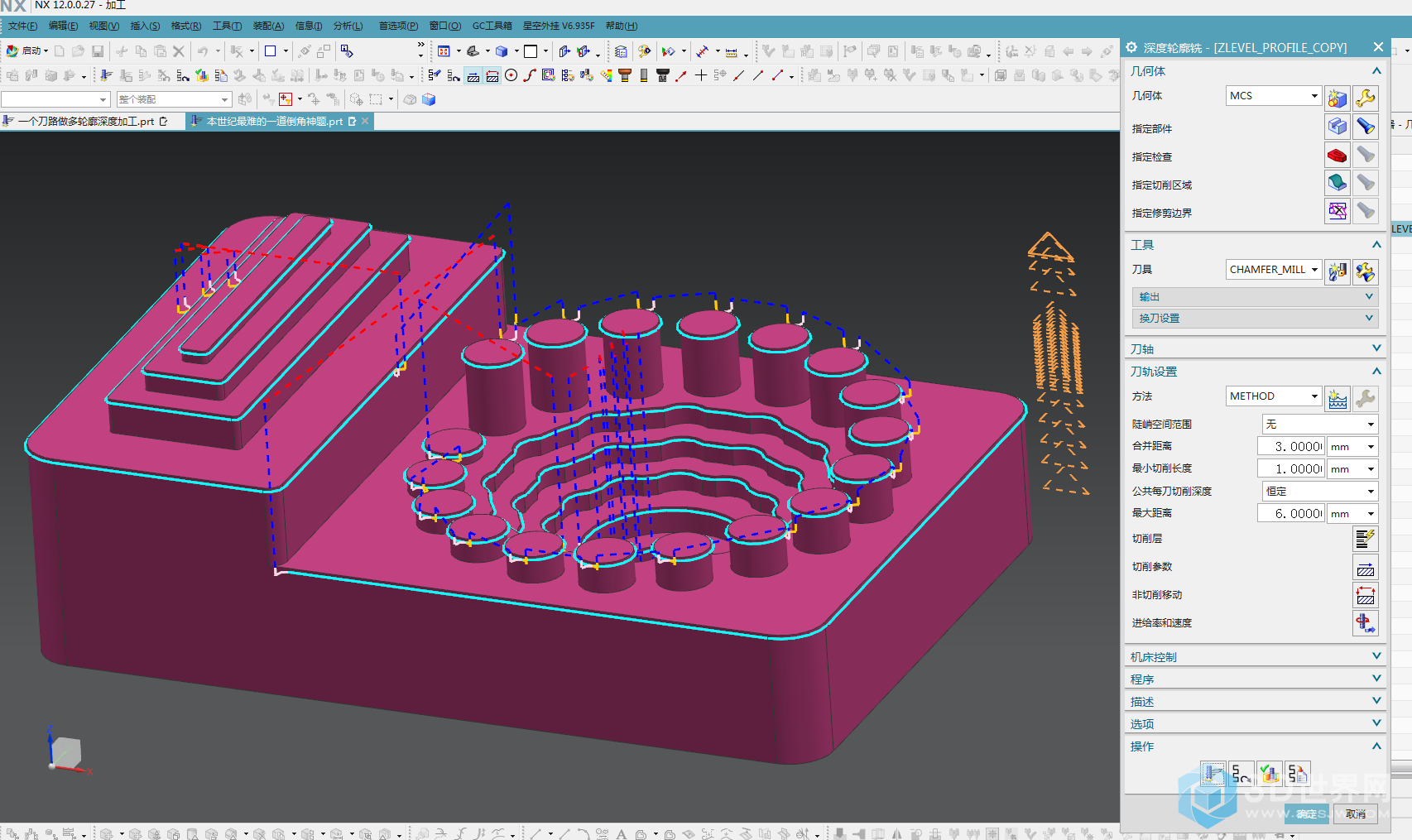Click the shaded blue cube render style icon
This screenshot has height=840, width=1412.
pos(502,51)
